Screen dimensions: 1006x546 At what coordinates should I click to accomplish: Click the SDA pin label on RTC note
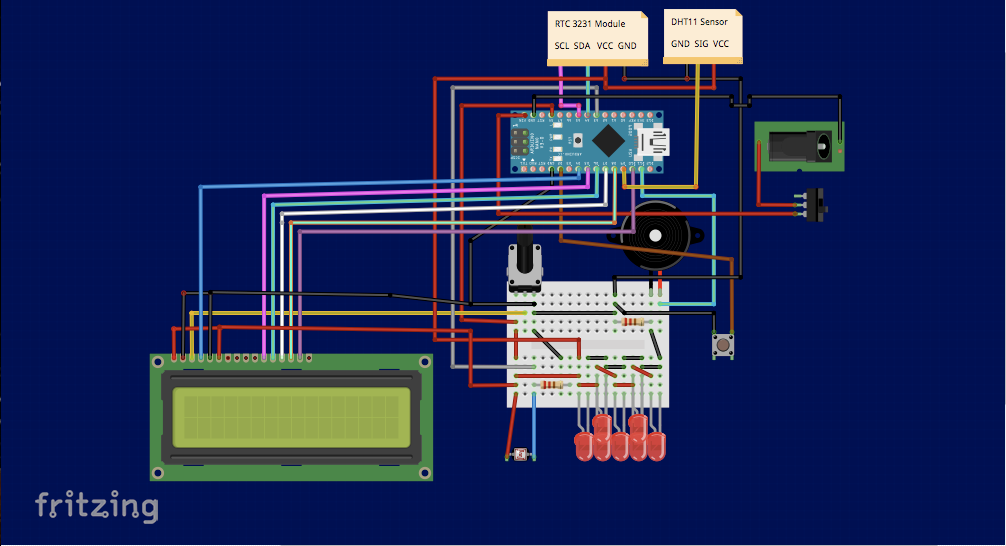click(582, 46)
